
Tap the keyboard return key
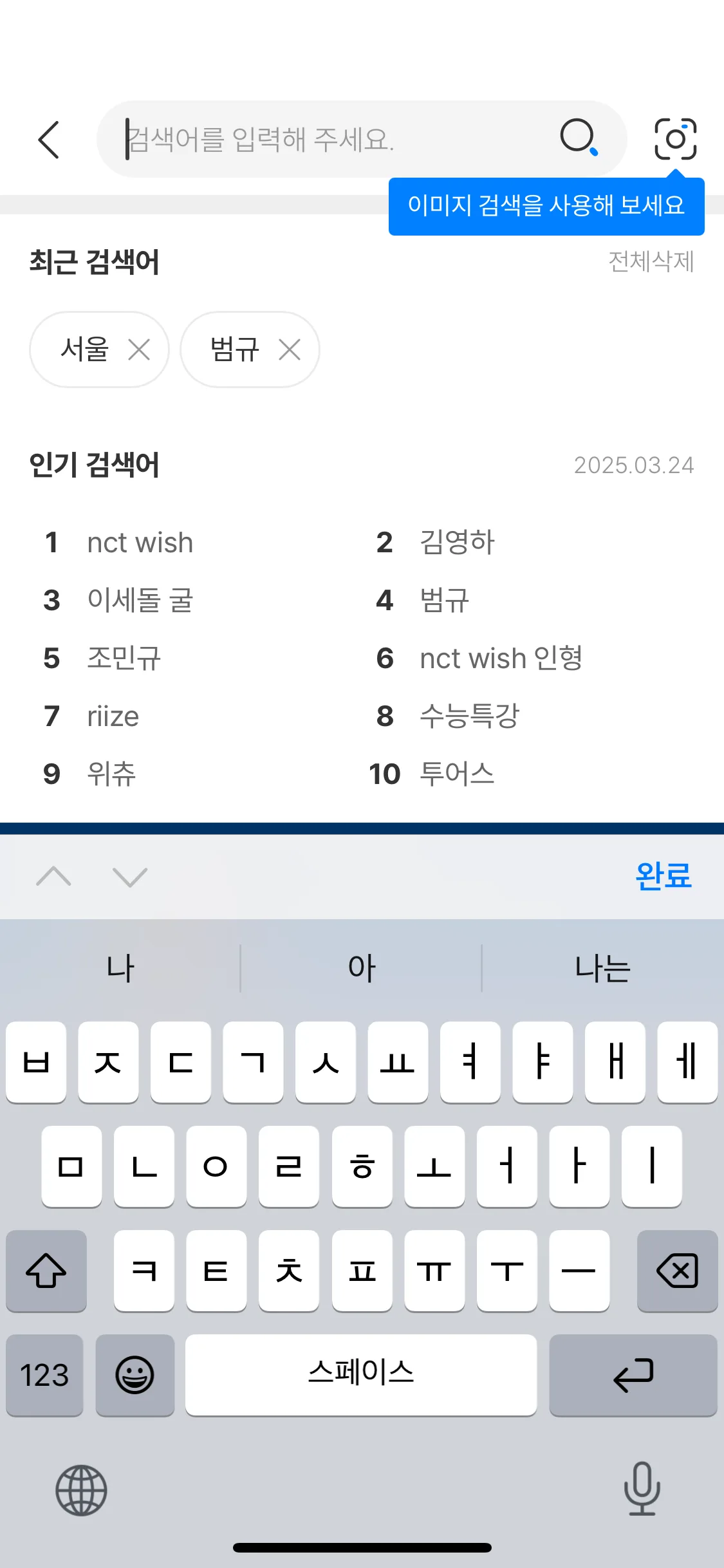point(633,1375)
